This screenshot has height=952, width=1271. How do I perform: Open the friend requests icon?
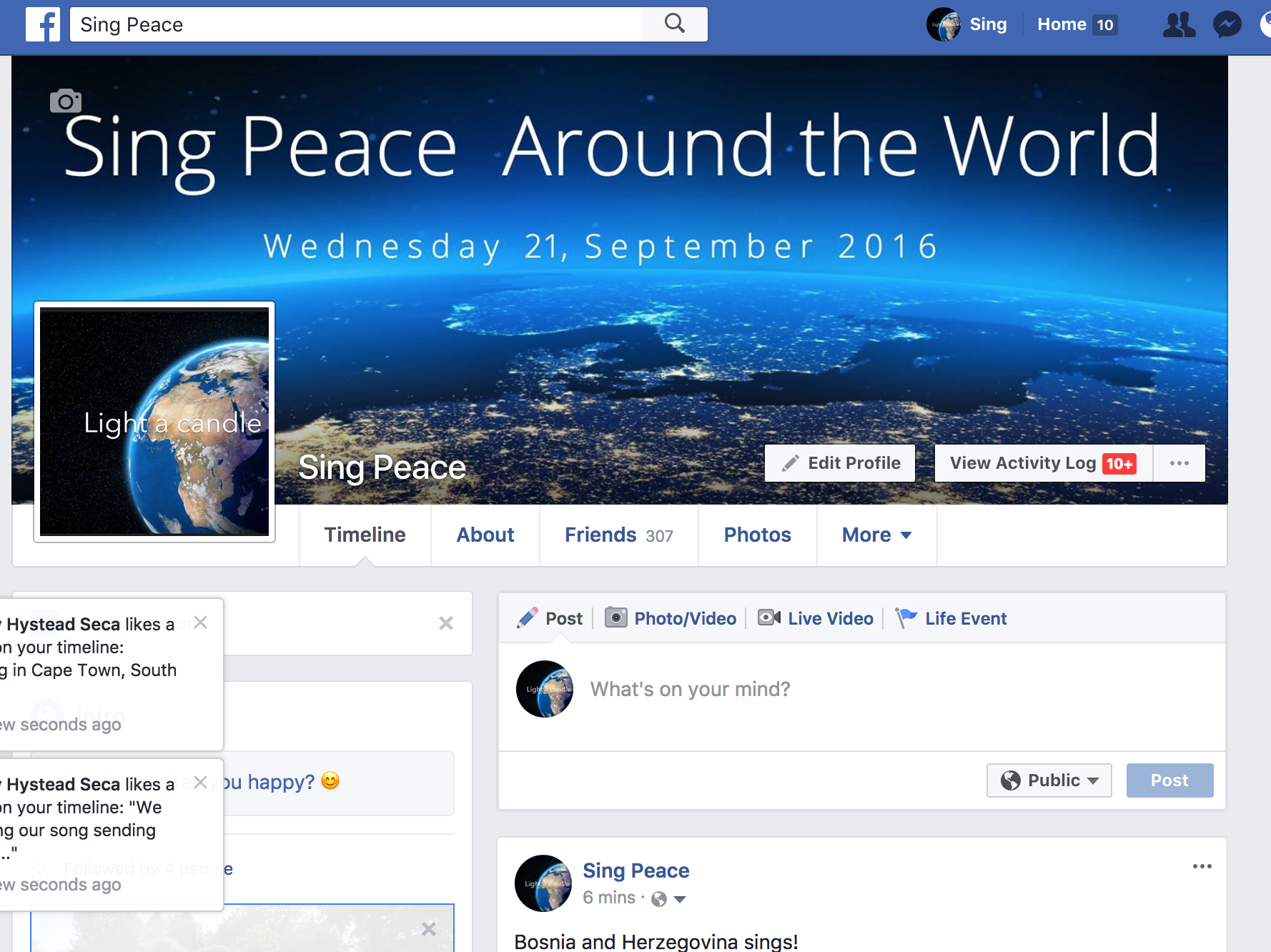pos(1179,25)
